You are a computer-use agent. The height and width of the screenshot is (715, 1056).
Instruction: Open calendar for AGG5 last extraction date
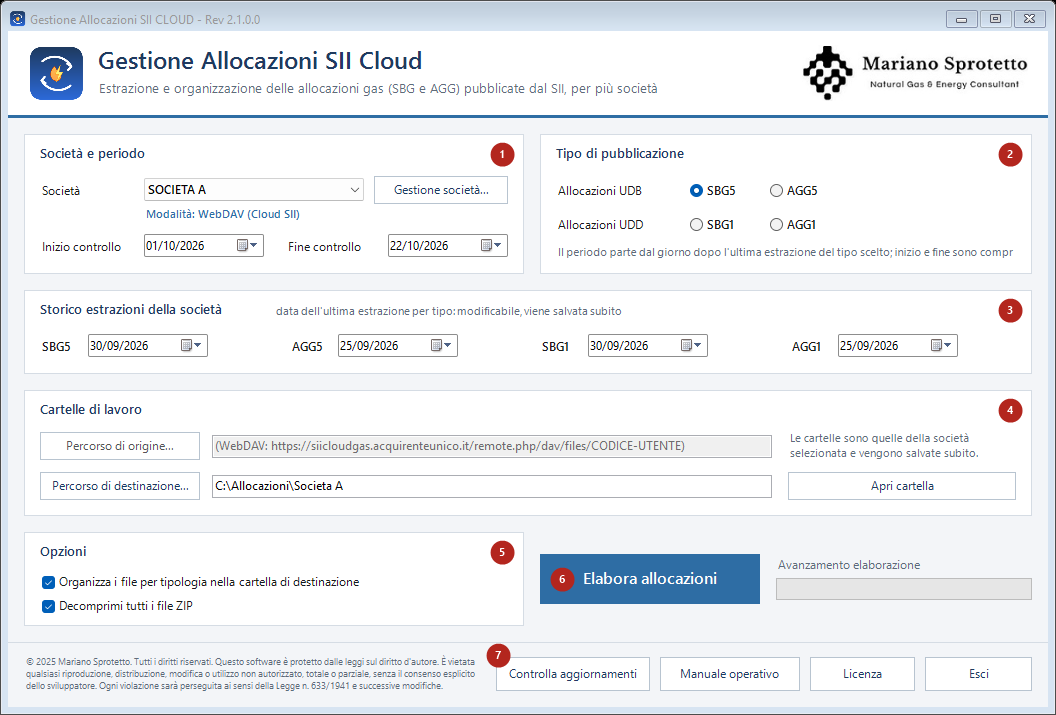[x=441, y=345]
